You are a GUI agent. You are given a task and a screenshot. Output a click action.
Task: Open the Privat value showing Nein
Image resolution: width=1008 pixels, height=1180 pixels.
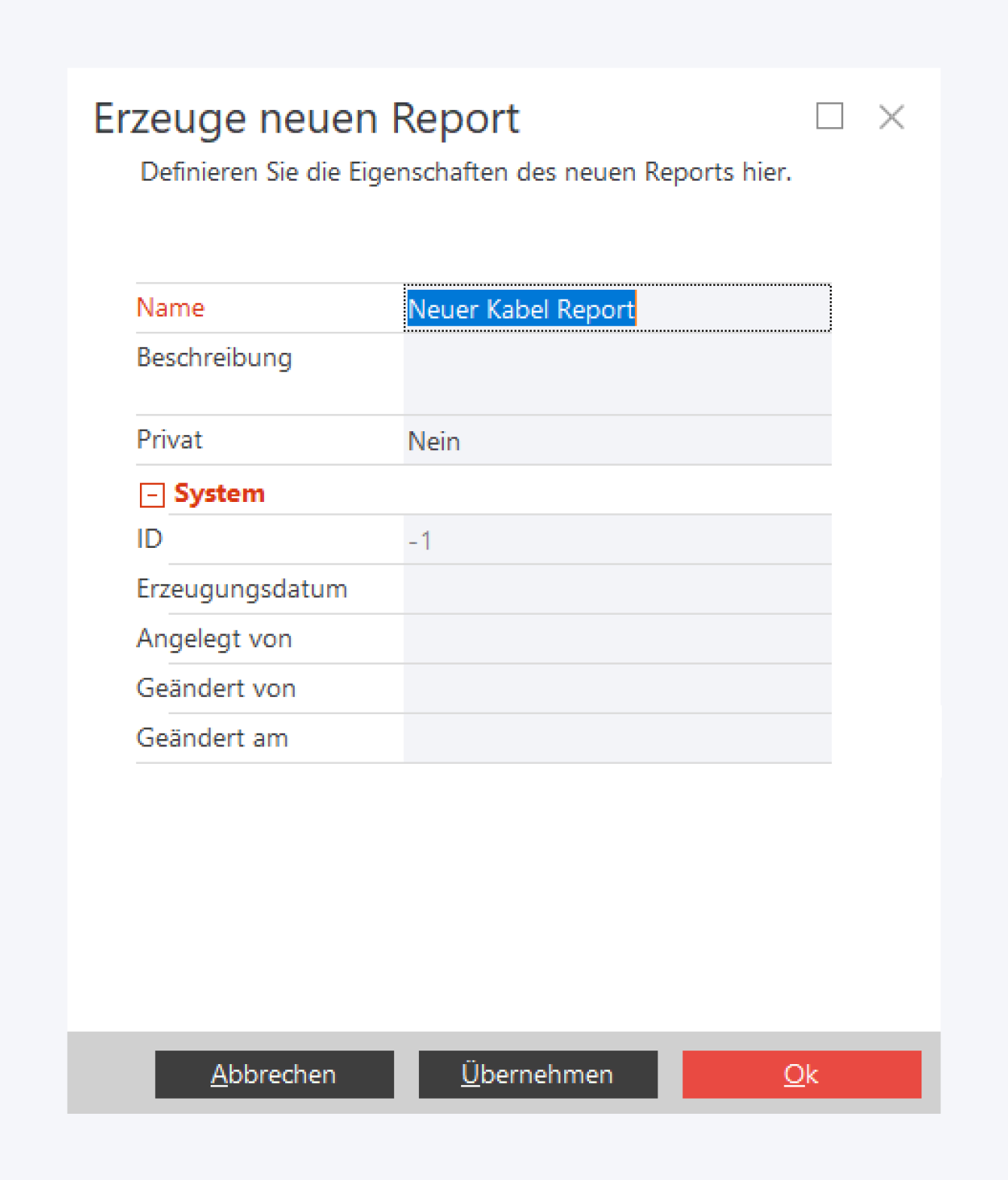pos(617,441)
